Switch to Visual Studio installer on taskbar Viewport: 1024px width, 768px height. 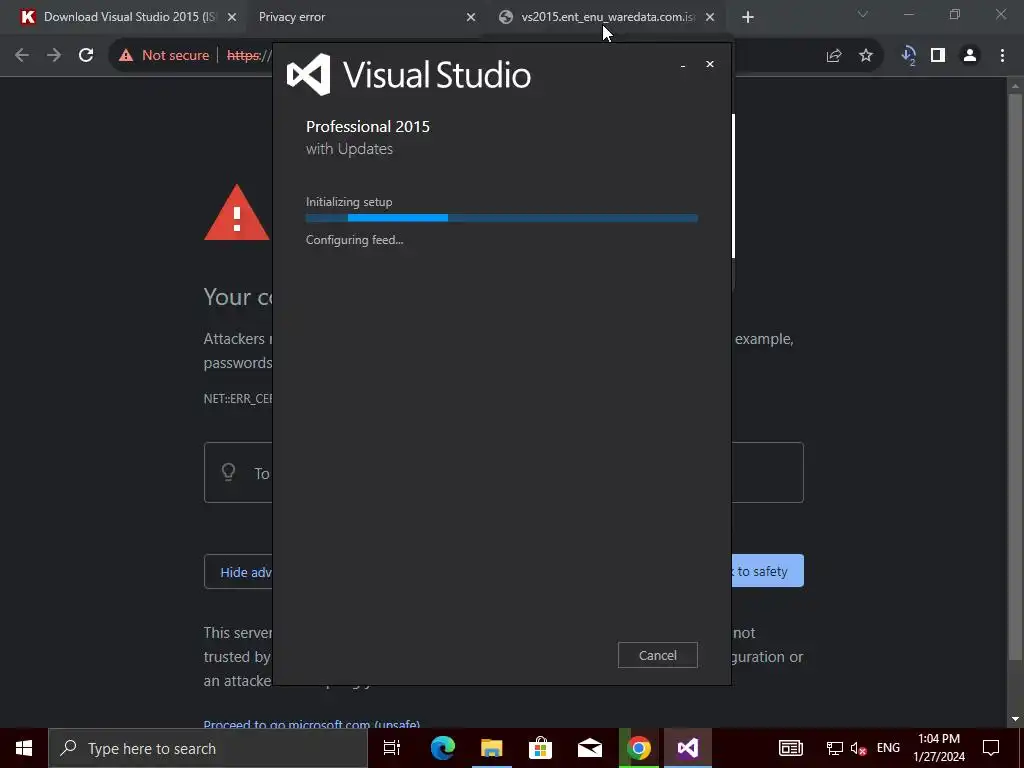(688, 748)
